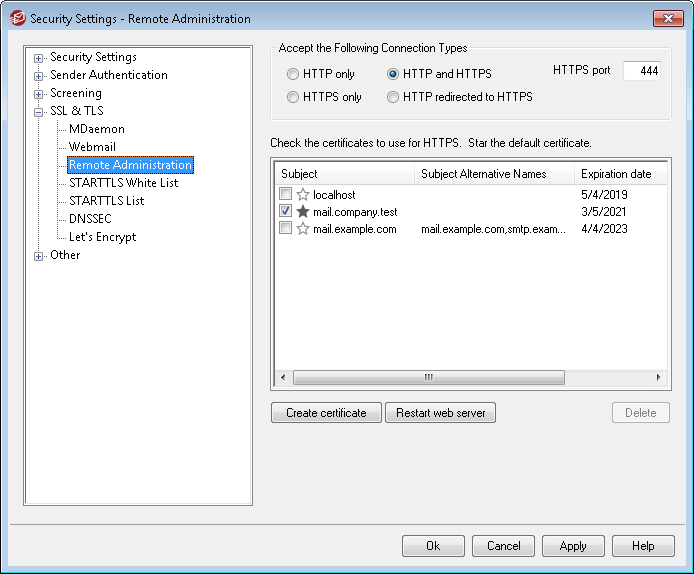Expand the Security Settings tree node
Viewport: 694px width, 574px height.
point(39,58)
